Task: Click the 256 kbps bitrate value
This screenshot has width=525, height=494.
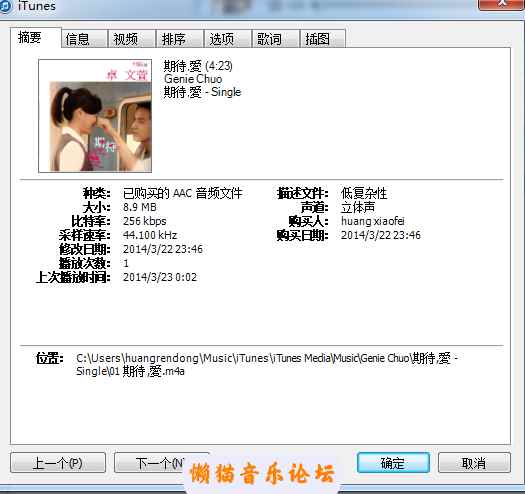Action: pyautogui.click(x=145, y=221)
